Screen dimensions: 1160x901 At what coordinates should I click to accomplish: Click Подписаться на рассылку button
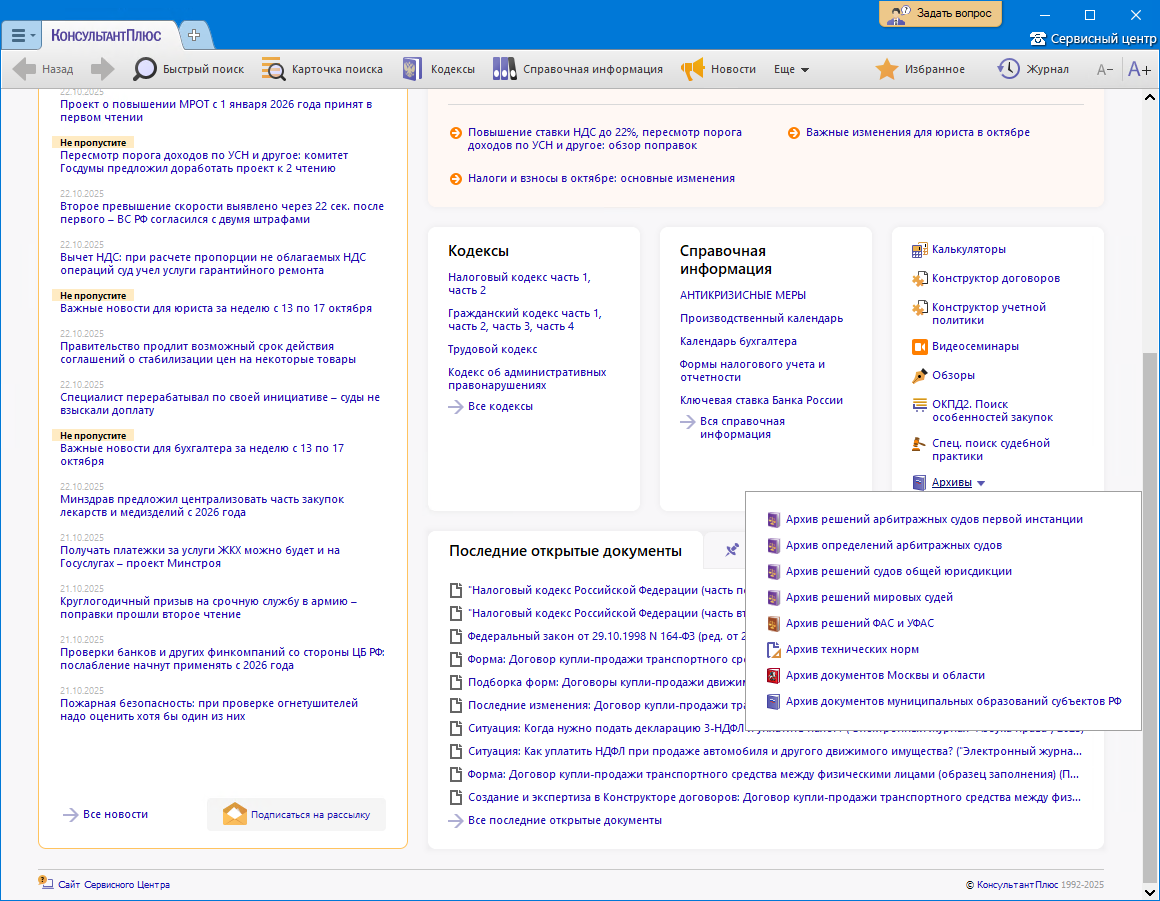(296, 814)
